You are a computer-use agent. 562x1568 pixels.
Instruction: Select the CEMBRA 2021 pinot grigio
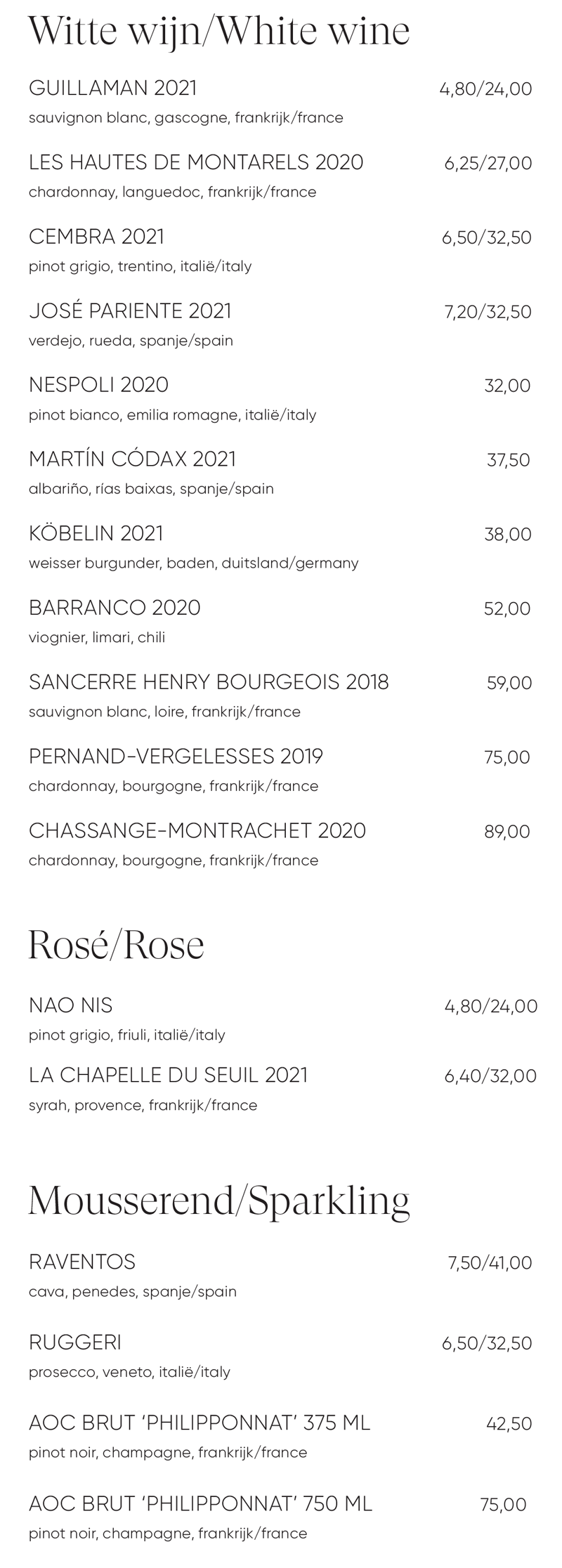click(x=96, y=237)
